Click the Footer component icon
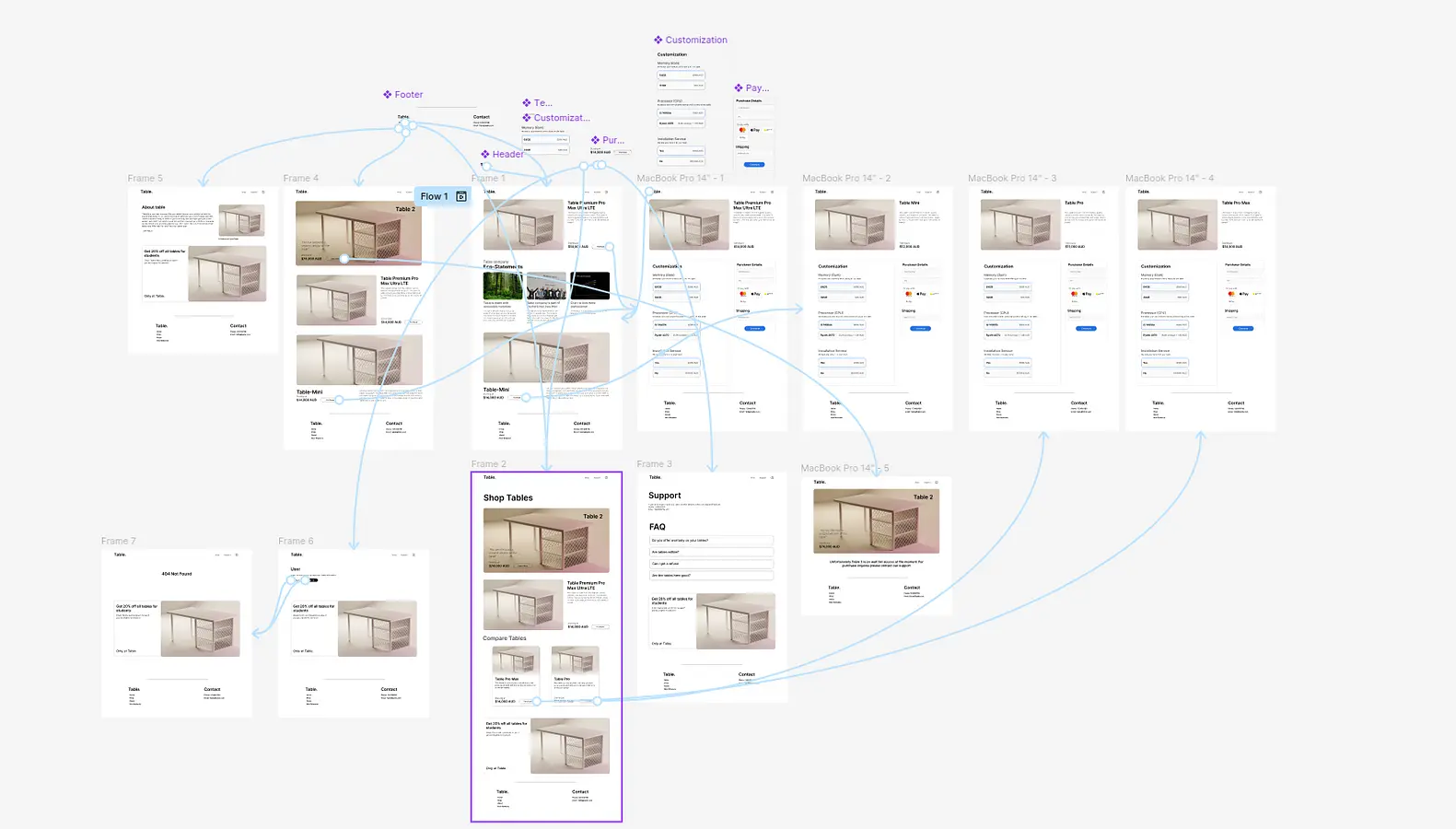1456x829 pixels. point(388,95)
